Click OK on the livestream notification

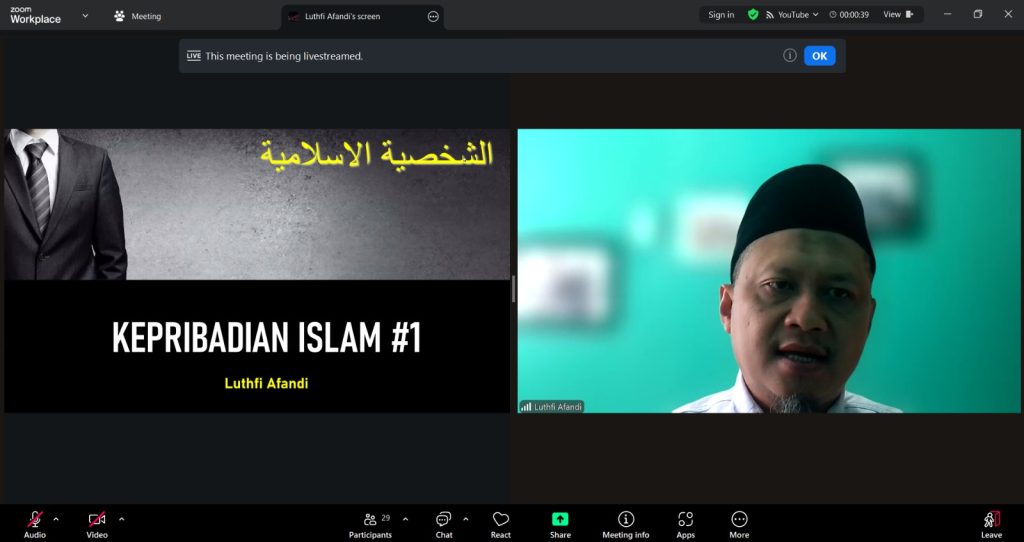coord(819,56)
